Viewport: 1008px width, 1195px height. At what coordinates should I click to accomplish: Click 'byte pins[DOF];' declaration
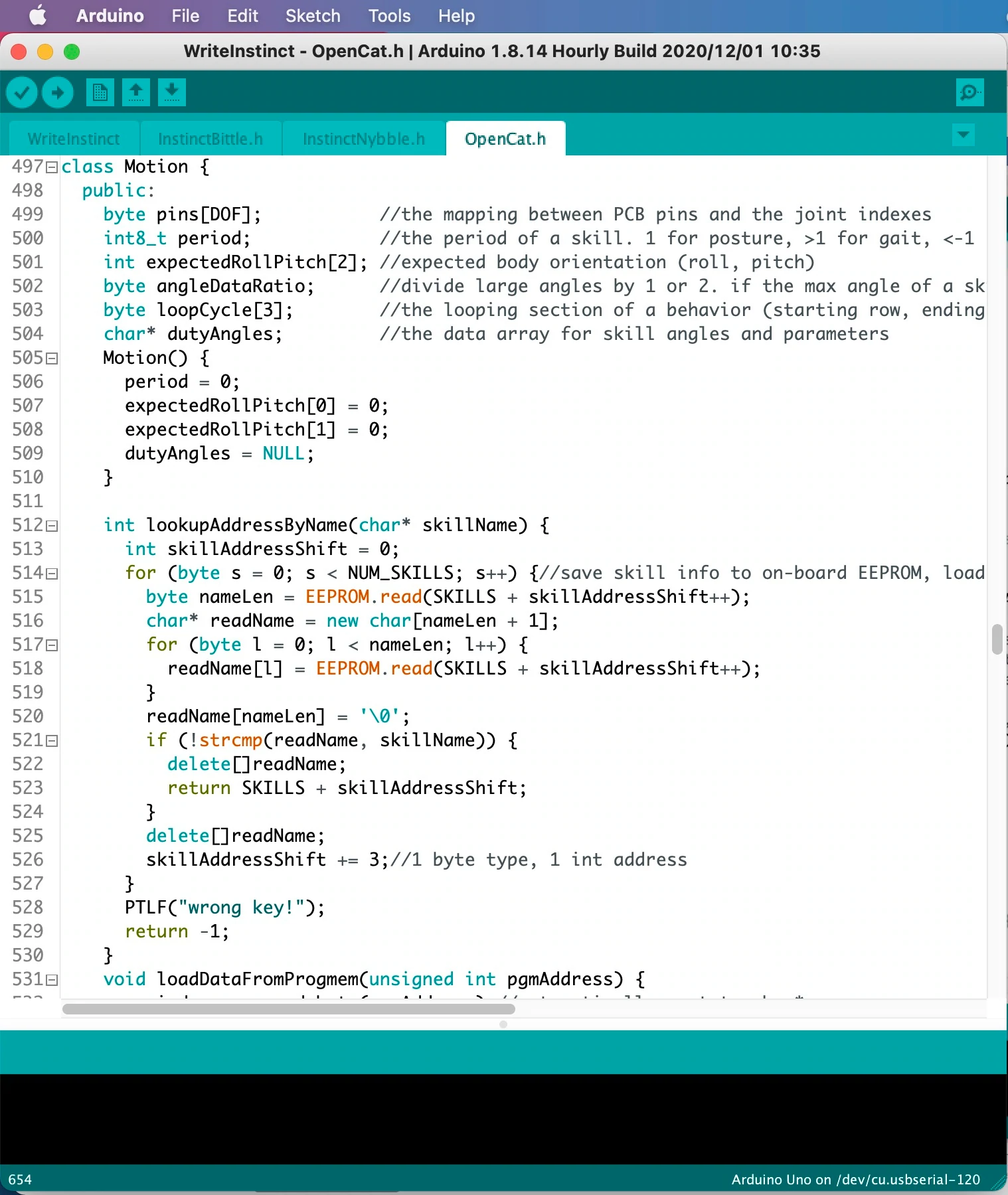point(182,214)
